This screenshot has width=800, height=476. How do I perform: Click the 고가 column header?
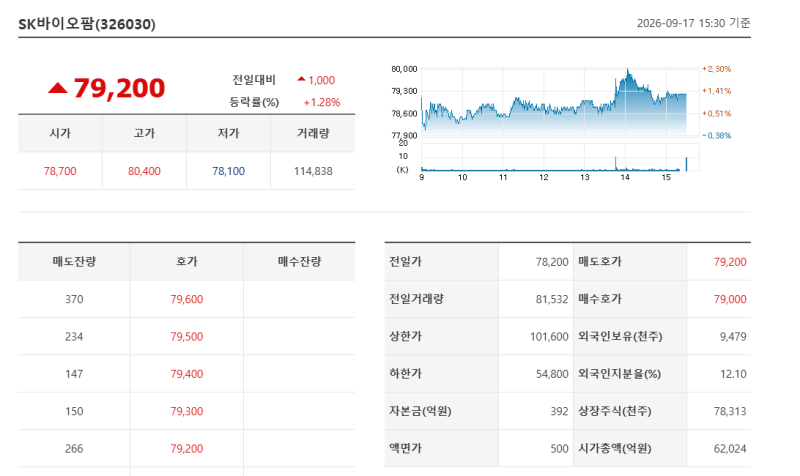(144, 133)
